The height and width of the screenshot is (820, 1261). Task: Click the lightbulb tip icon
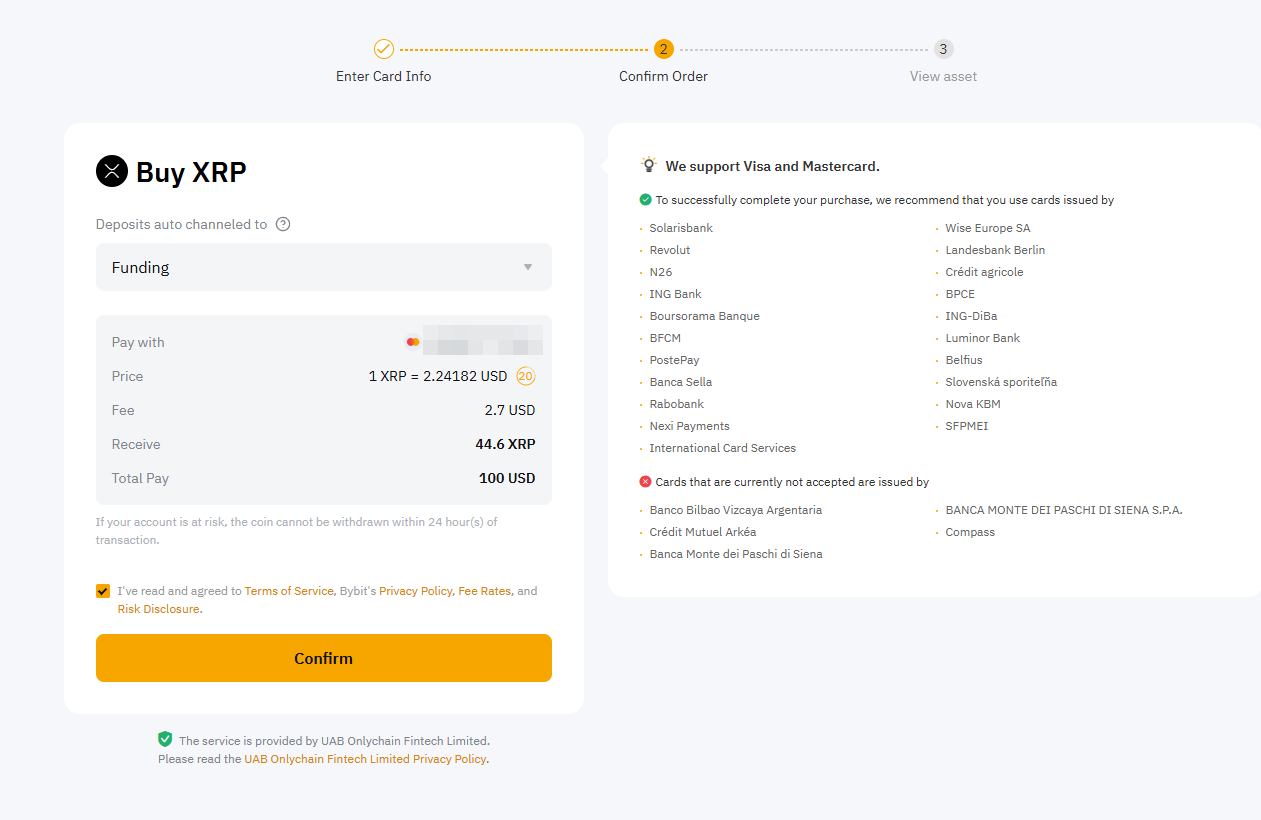(x=649, y=165)
